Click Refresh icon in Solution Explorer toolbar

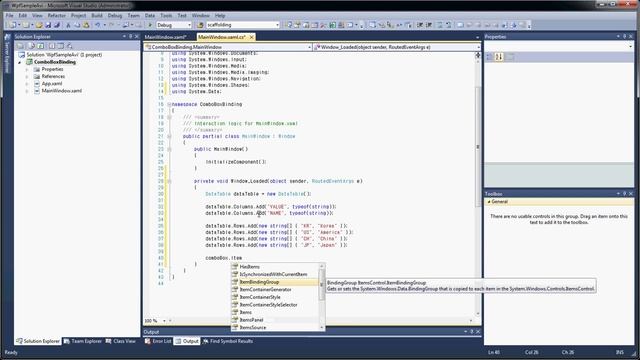coord(40,46)
